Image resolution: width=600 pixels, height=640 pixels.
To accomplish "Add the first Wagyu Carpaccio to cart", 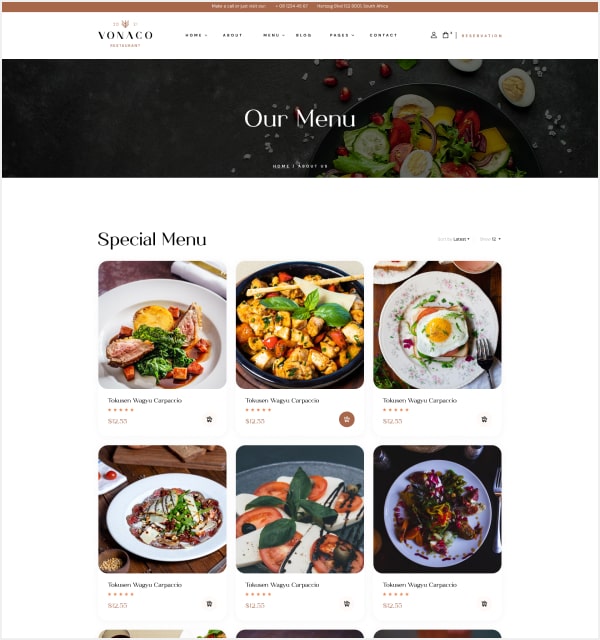I will (209, 419).
